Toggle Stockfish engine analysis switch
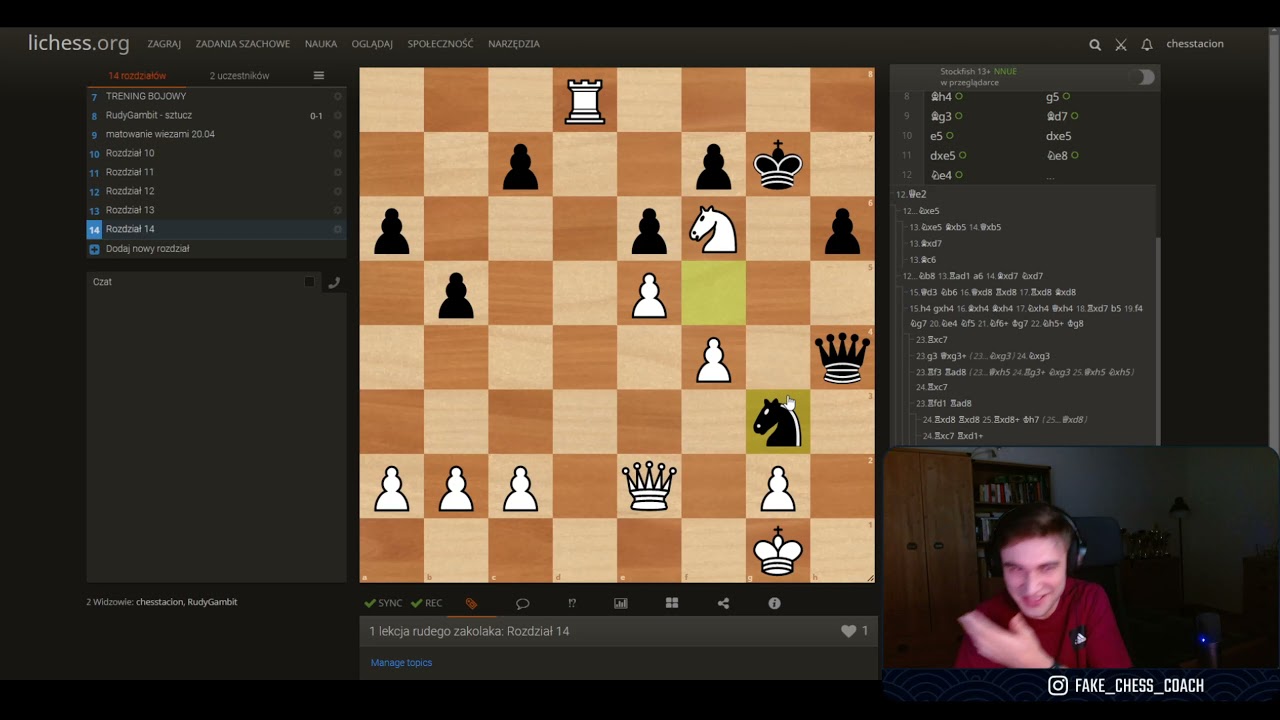 (1144, 77)
